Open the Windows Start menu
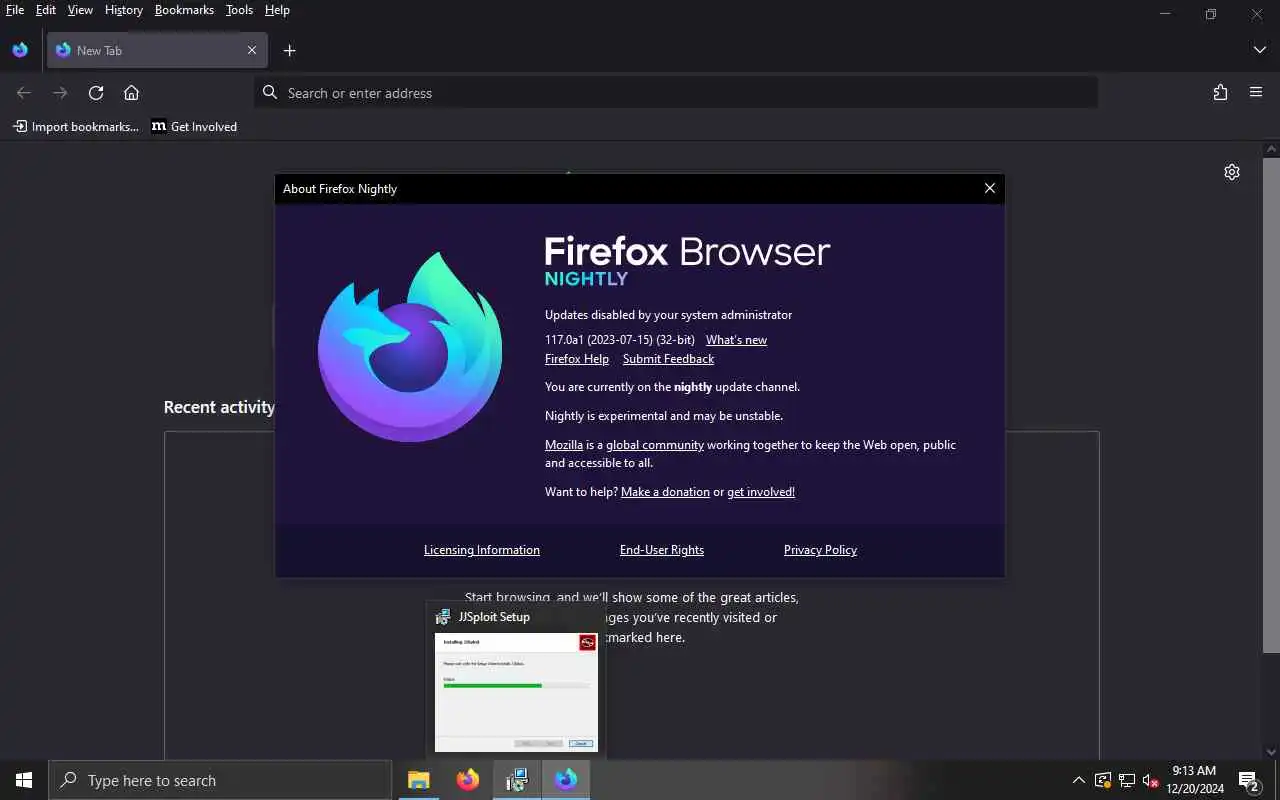Image resolution: width=1280 pixels, height=800 pixels. pyautogui.click(x=24, y=780)
